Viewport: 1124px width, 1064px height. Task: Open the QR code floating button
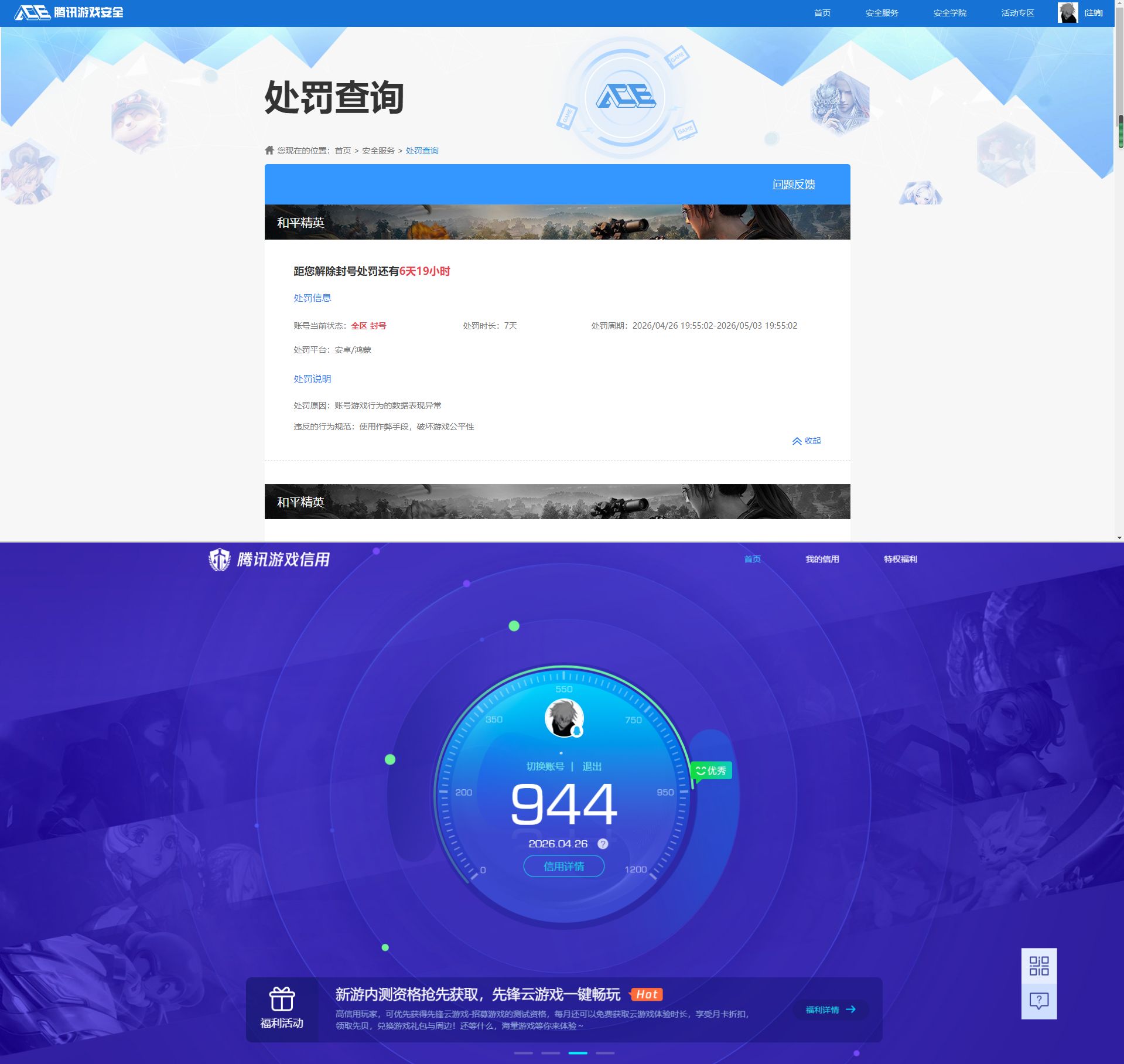pos(1039,966)
